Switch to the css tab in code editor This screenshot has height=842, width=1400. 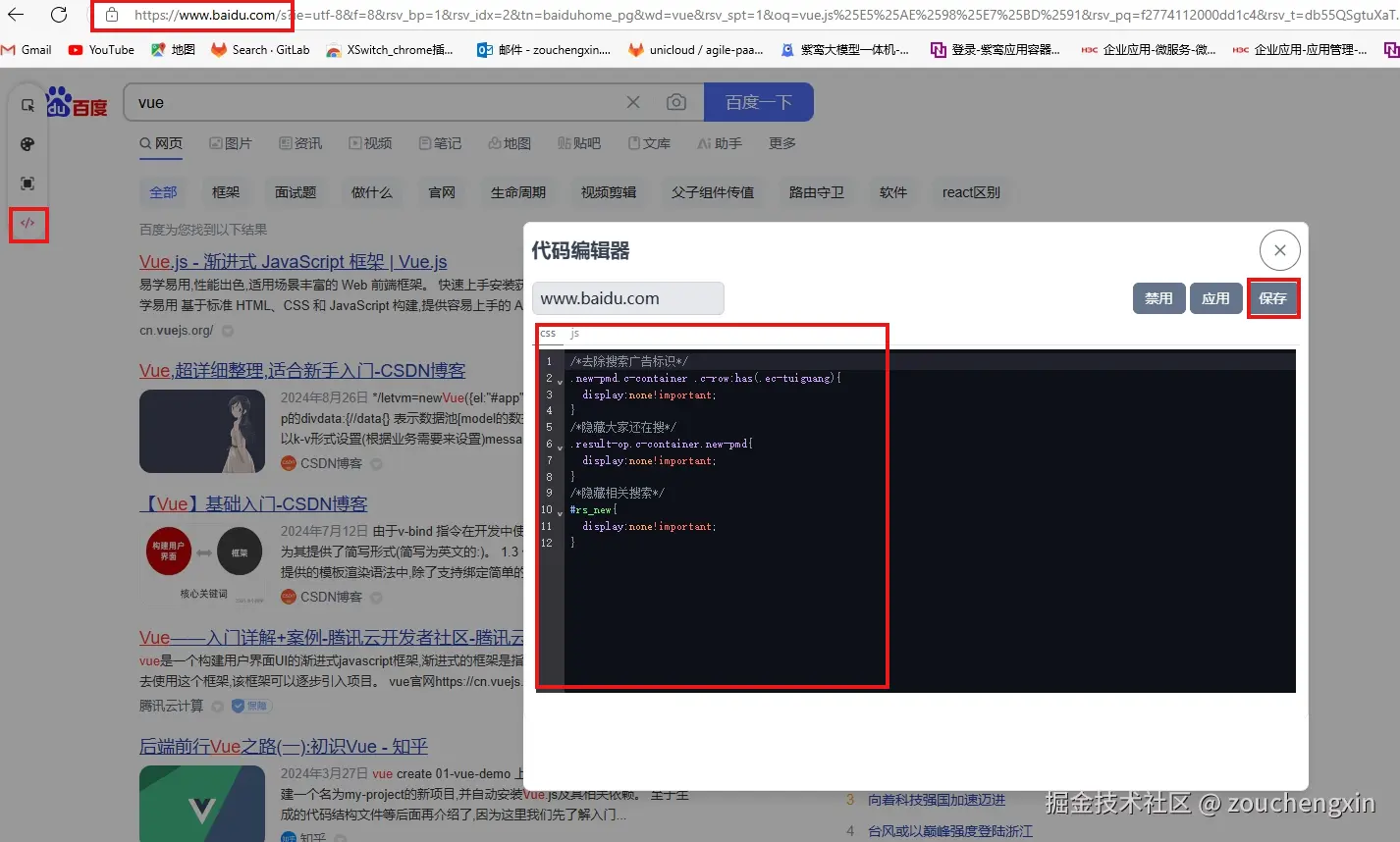(x=548, y=334)
